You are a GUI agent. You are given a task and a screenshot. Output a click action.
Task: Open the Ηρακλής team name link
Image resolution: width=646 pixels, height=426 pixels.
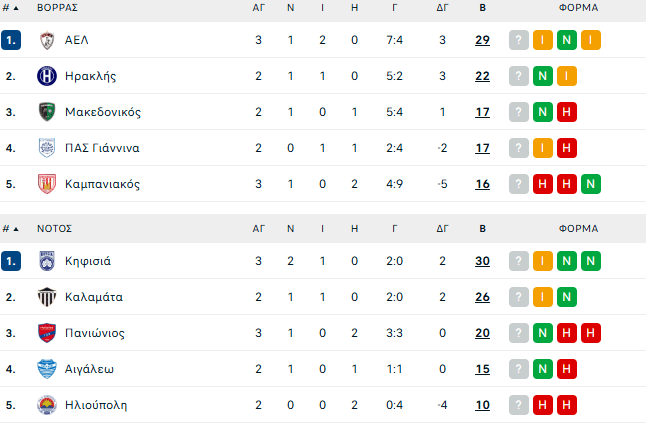[x=91, y=76]
